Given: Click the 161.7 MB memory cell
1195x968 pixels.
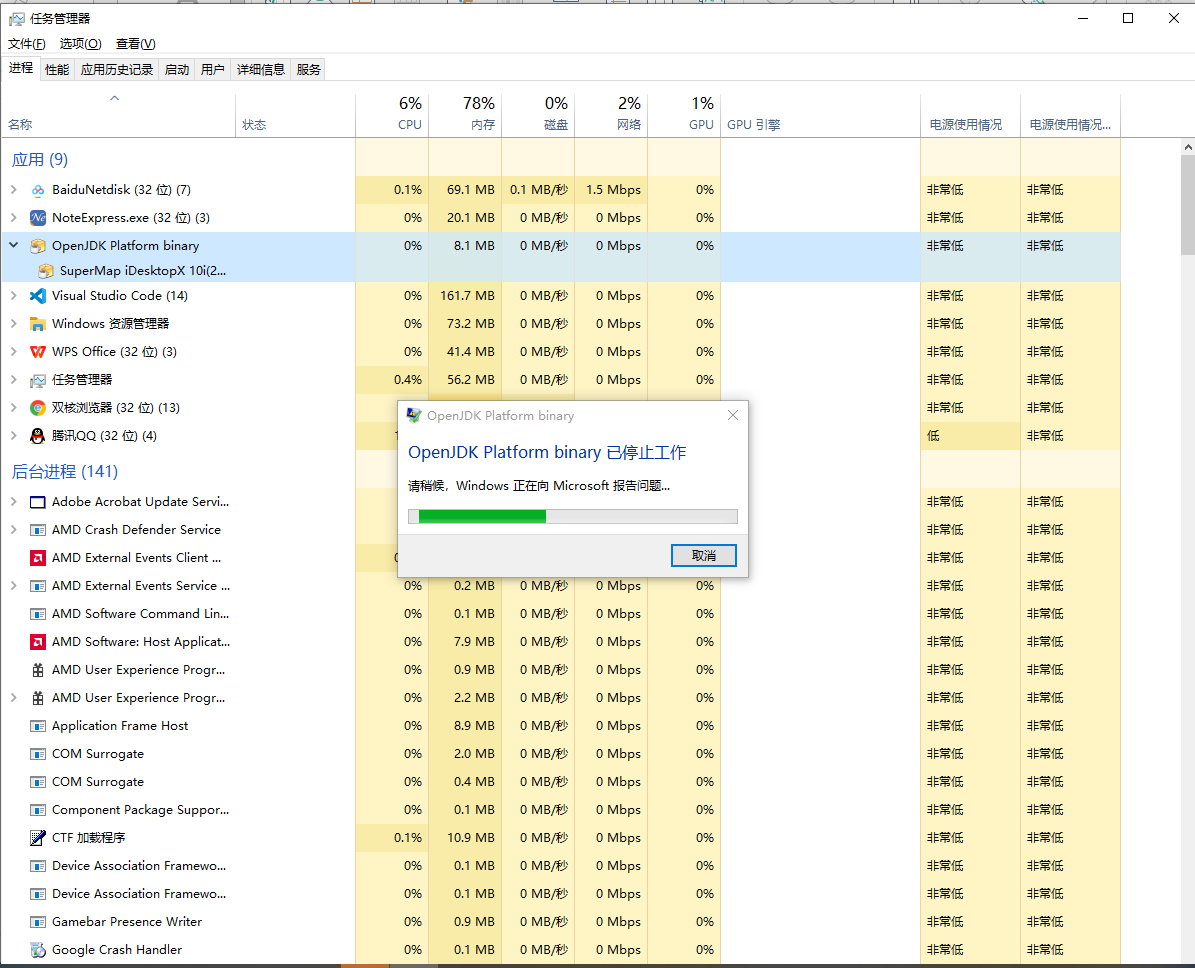Looking at the screenshot, I should tap(465, 296).
